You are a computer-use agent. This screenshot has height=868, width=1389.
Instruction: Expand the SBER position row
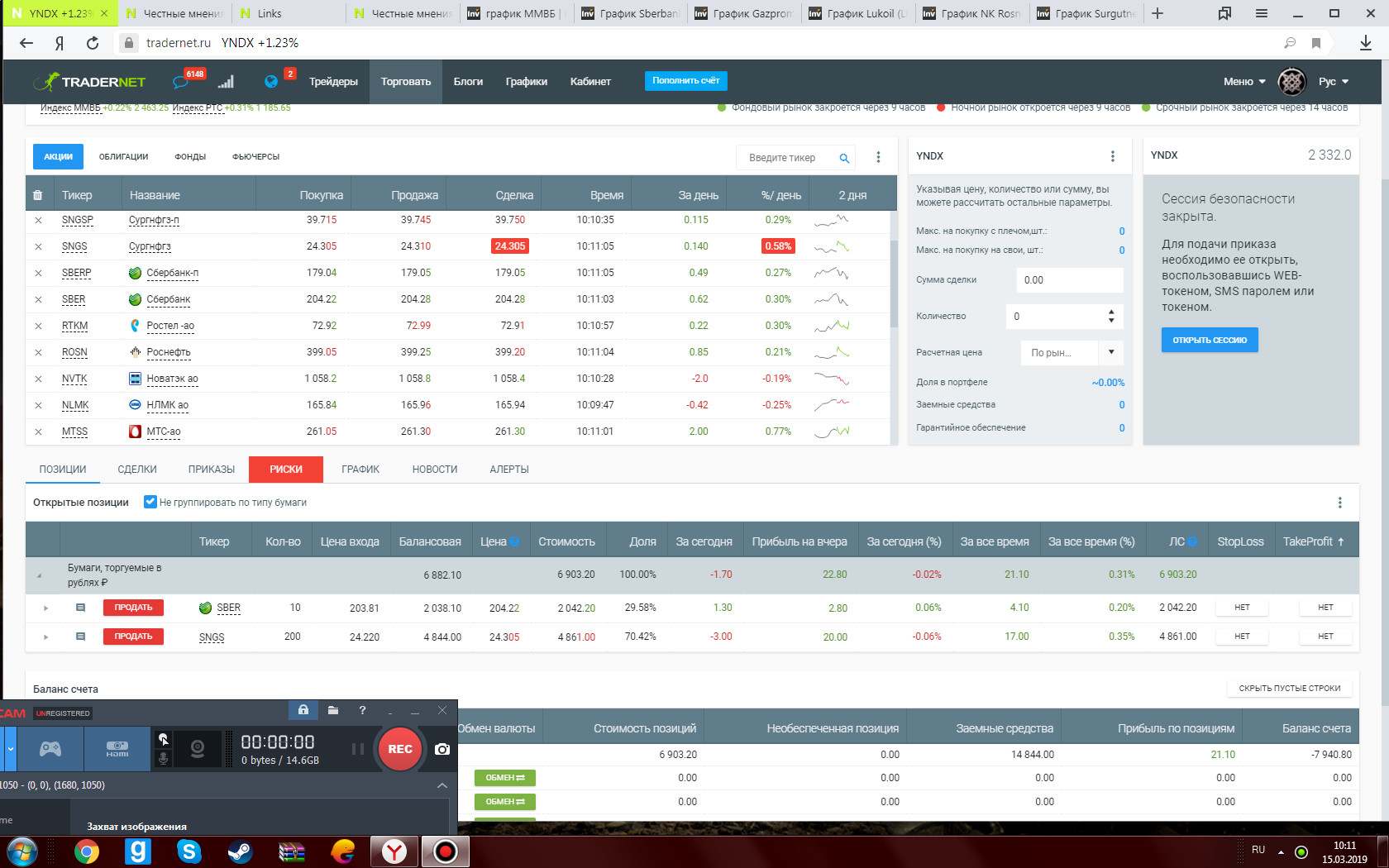coord(45,608)
